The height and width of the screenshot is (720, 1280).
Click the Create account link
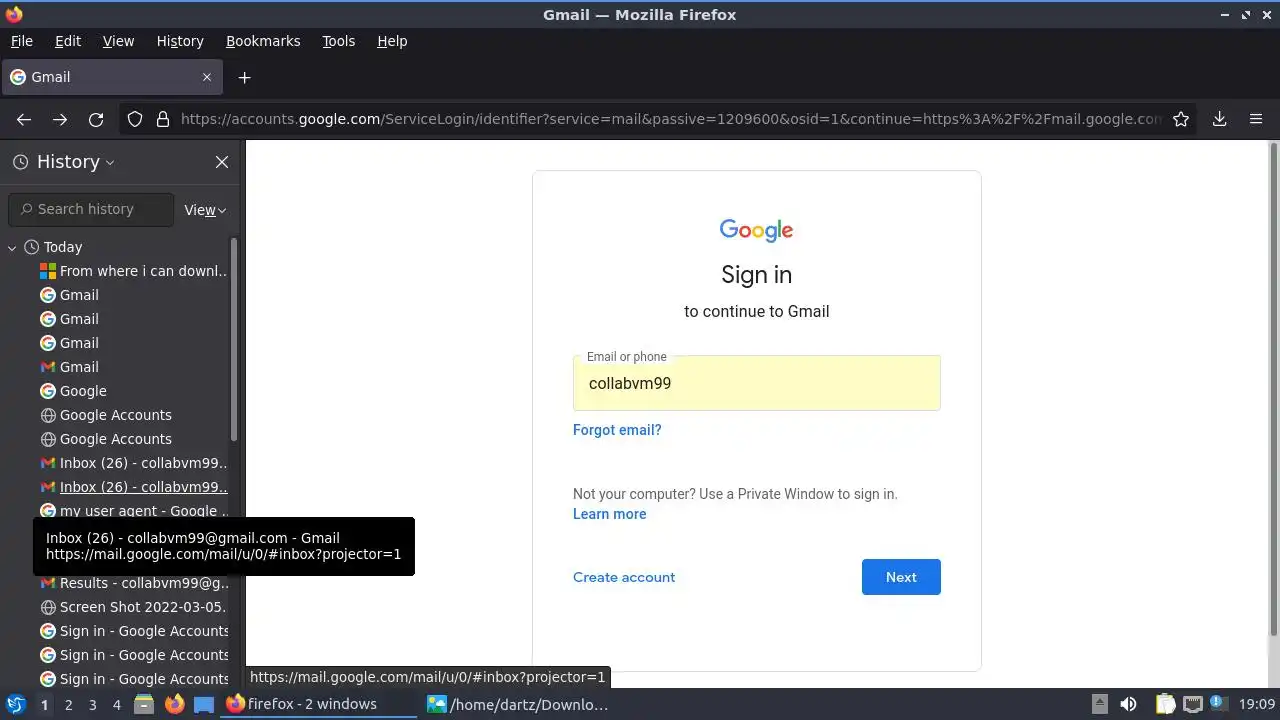coord(624,577)
